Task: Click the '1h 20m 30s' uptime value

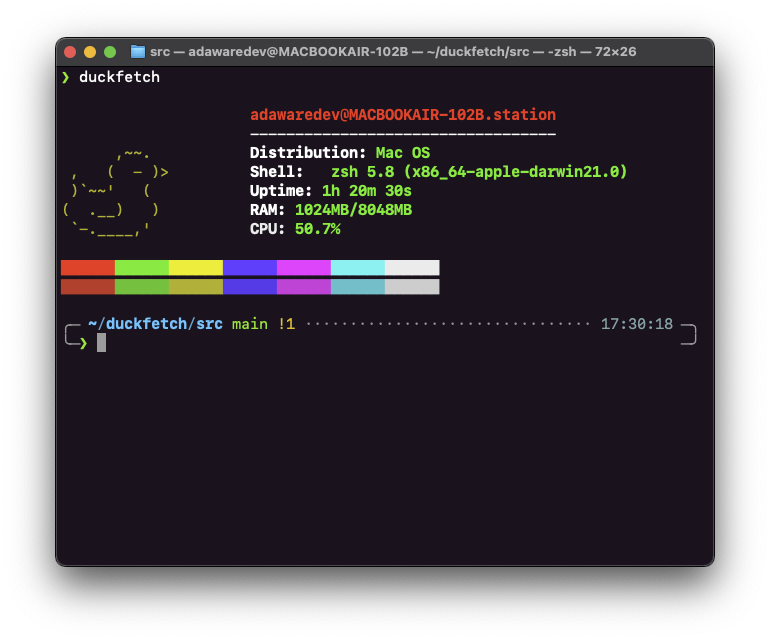Action: pyautogui.click(x=367, y=191)
